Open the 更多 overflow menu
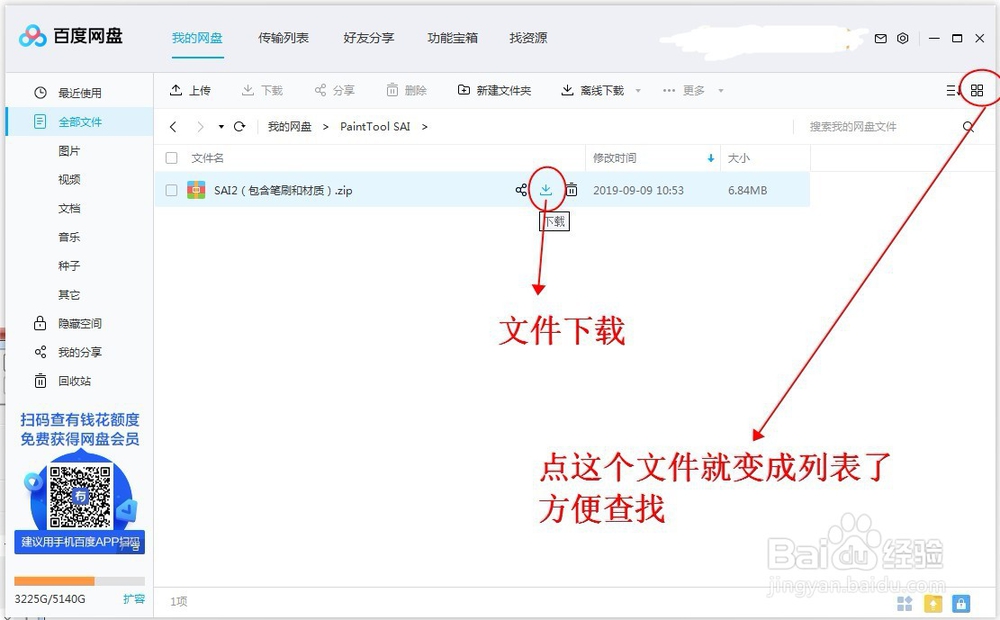The image size is (1000, 620). point(692,89)
